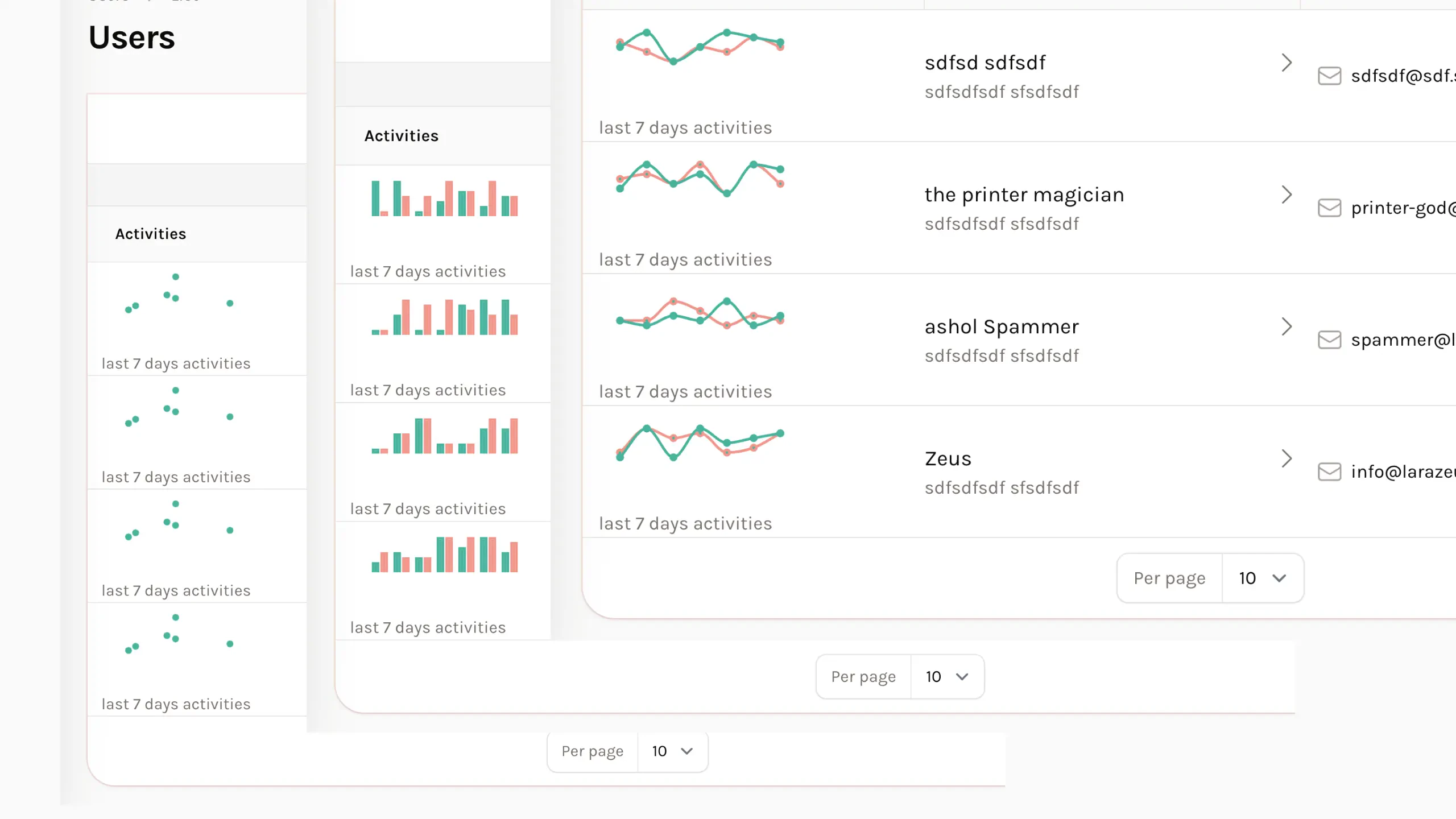Click the email icon for the printer magician

coord(1330,207)
